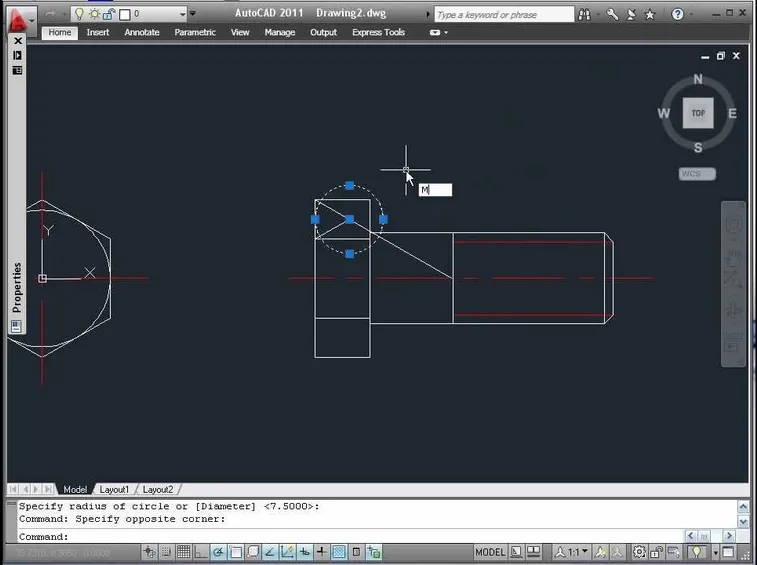
Task: Open Properties palette options menu icon
Action: 17,71
